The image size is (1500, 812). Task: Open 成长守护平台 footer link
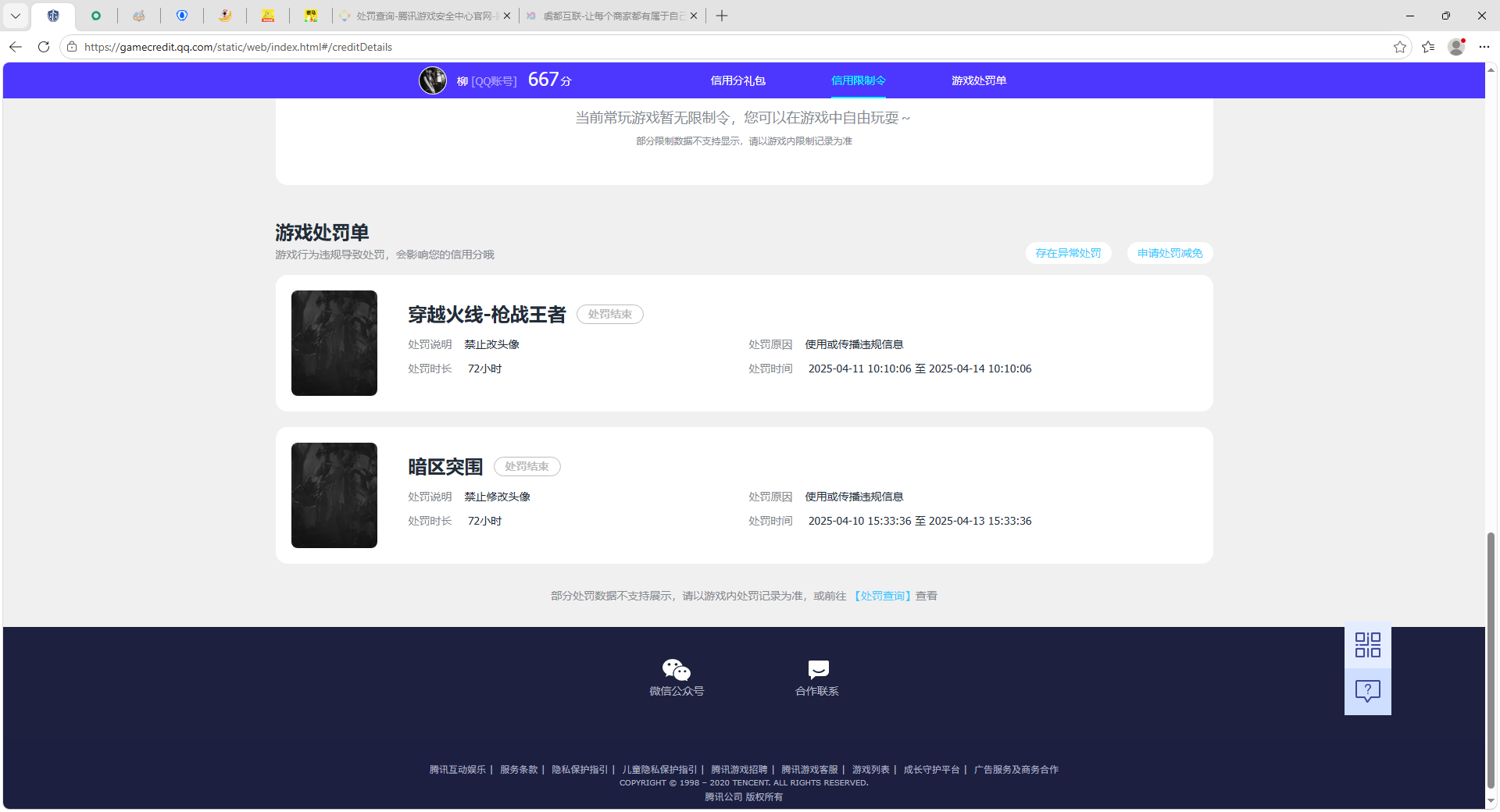pyautogui.click(x=932, y=770)
